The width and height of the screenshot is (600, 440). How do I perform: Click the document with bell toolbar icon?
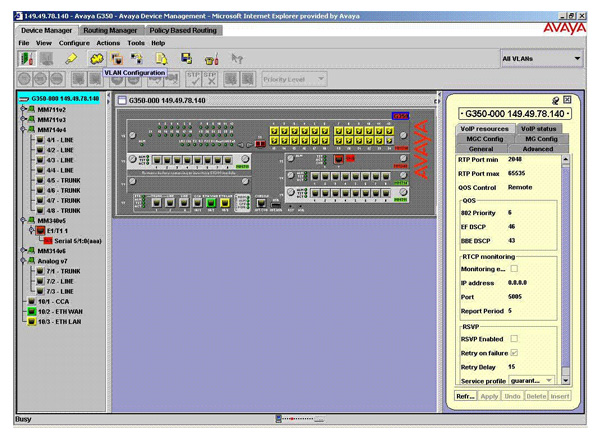[161, 59]
